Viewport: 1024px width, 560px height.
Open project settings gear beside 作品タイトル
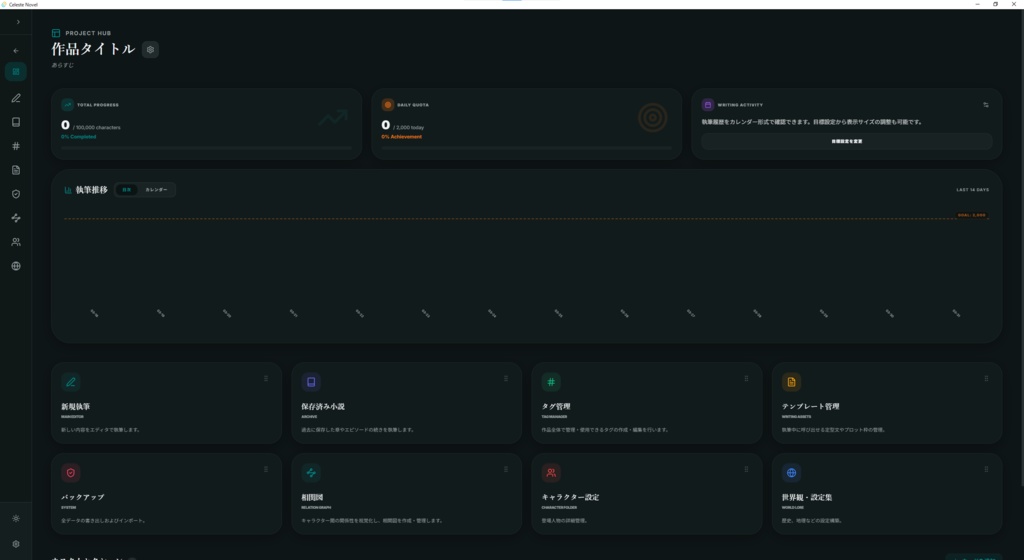[x=150, y=50]
